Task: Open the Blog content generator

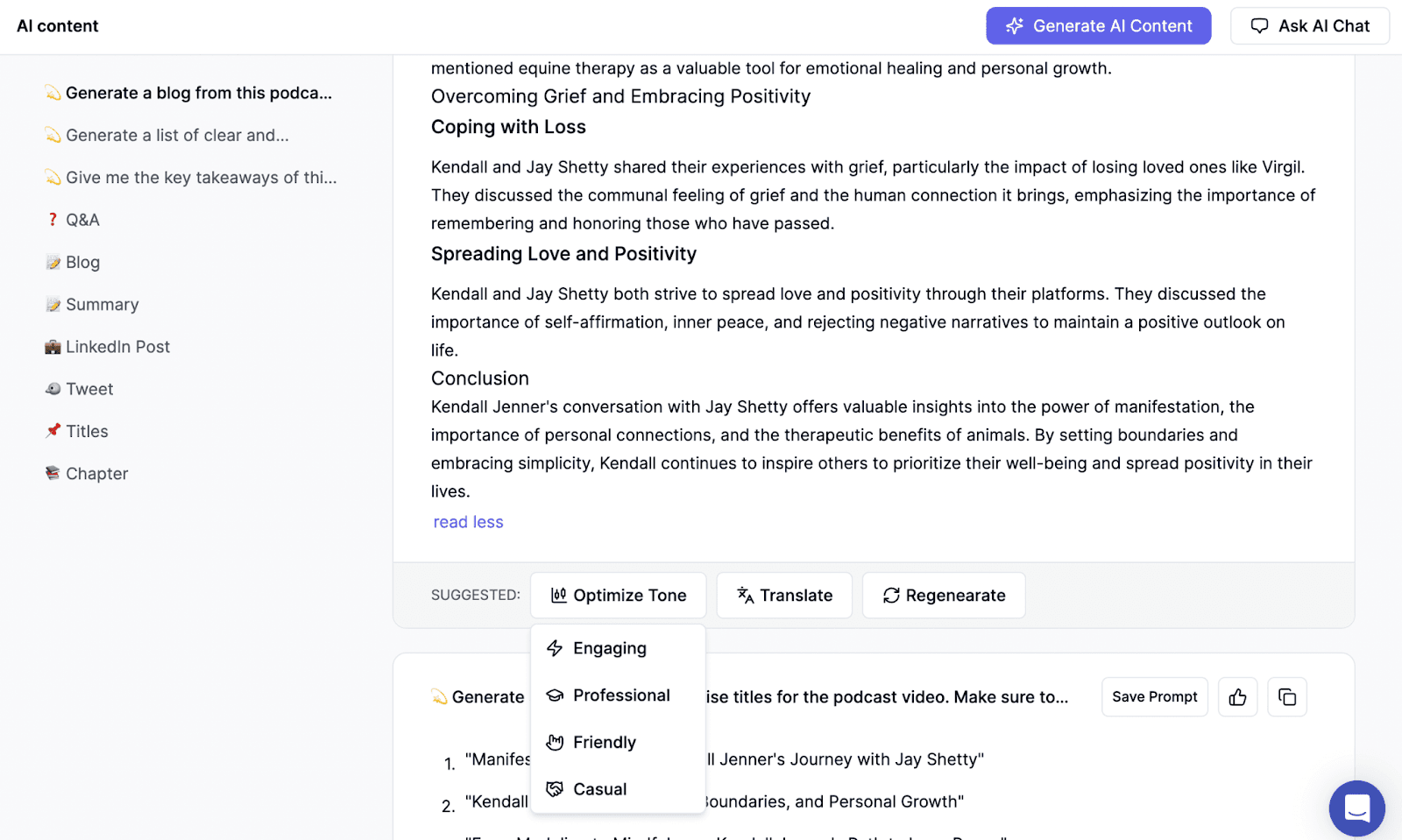Action: 81,261
